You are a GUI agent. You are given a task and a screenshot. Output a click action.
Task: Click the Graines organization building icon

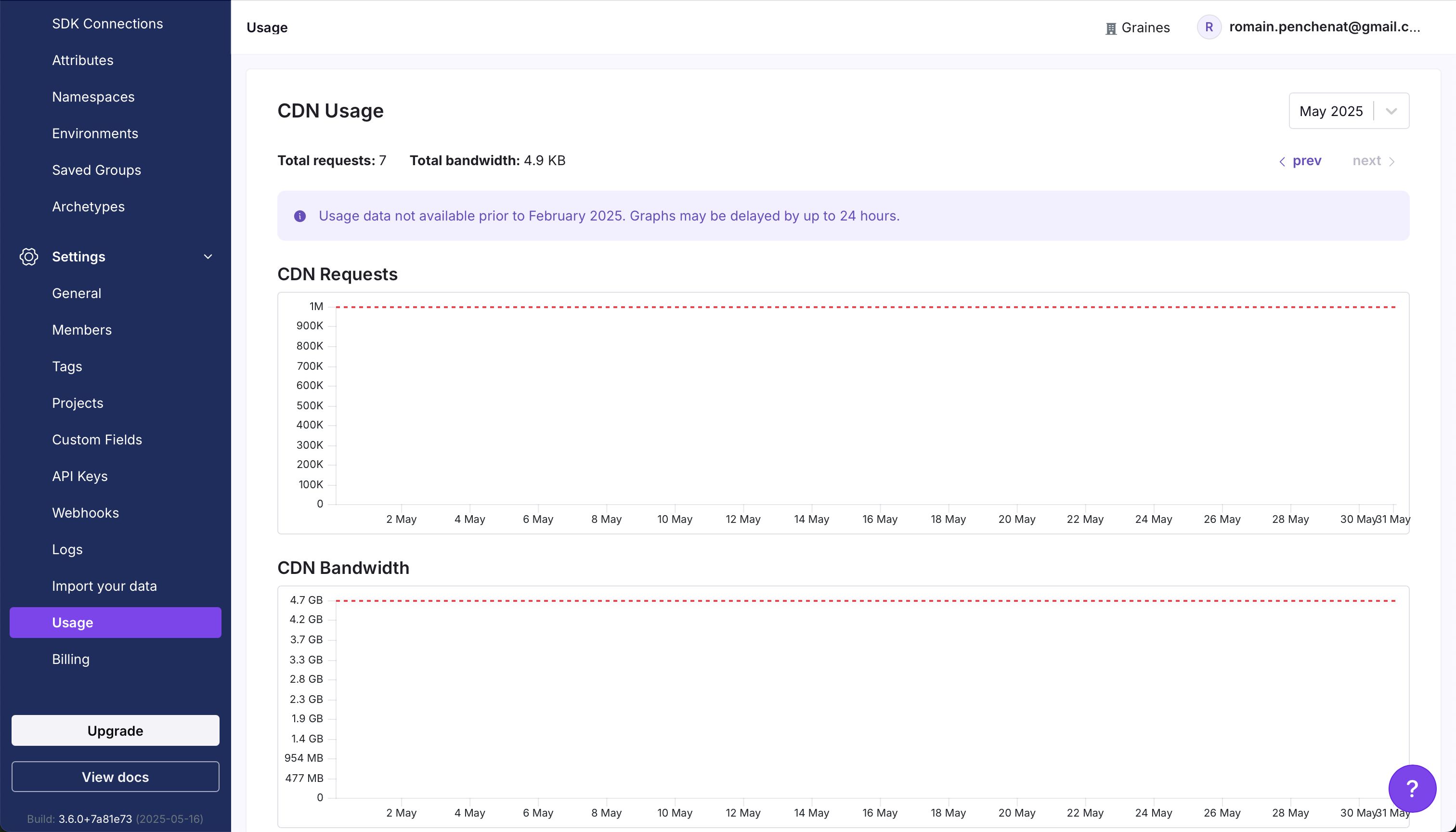tap(1110, 28)
